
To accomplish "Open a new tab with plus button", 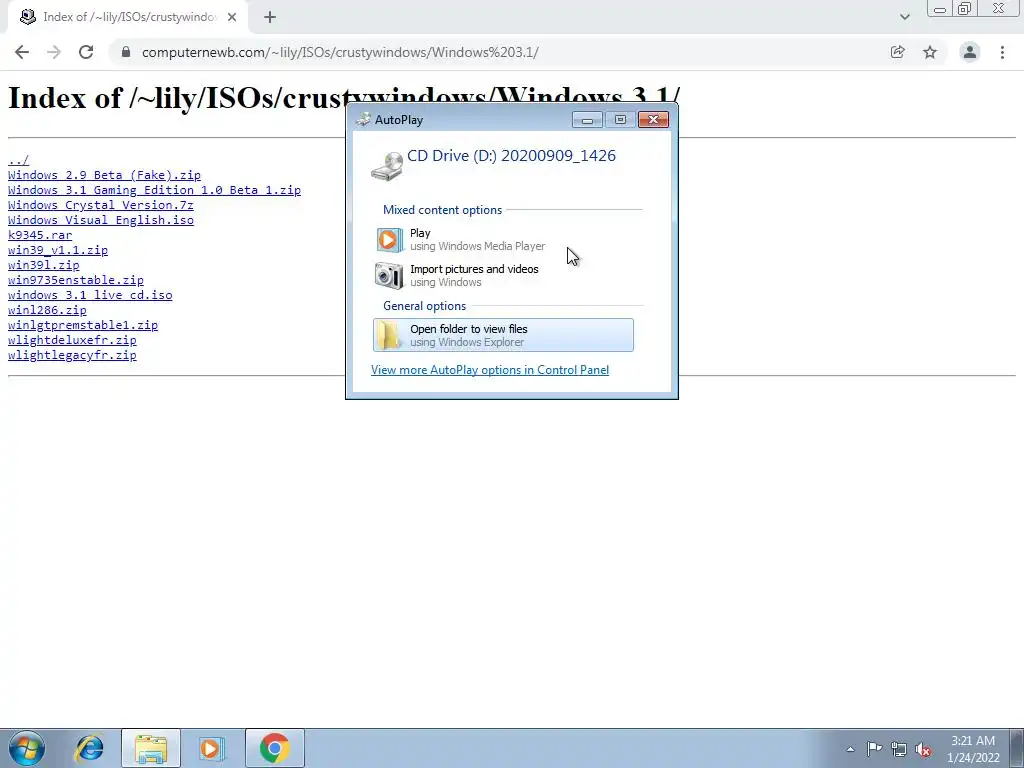I will (270, 18).
